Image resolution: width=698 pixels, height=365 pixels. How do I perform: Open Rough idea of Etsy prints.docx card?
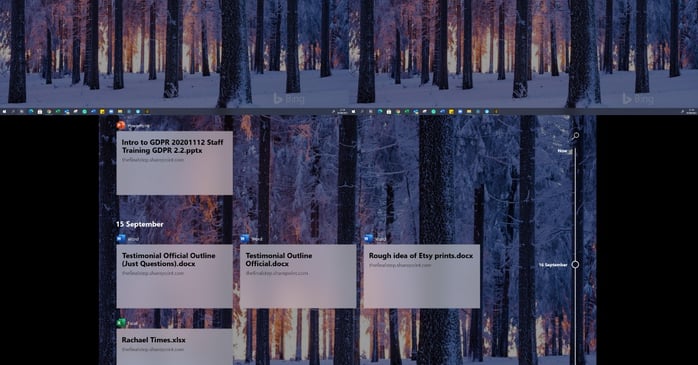[422, 276]
